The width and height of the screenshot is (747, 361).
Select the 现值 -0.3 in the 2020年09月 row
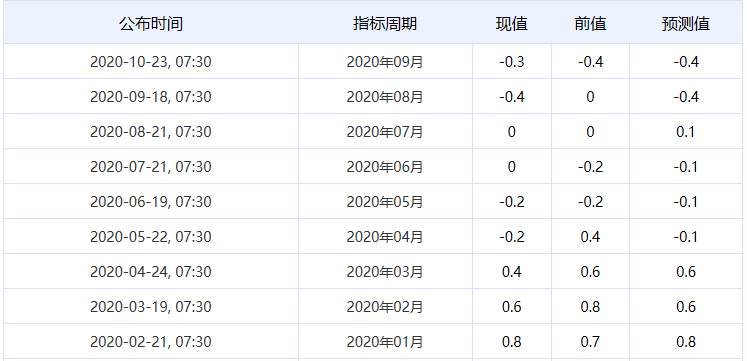click(x=512, y=62)
